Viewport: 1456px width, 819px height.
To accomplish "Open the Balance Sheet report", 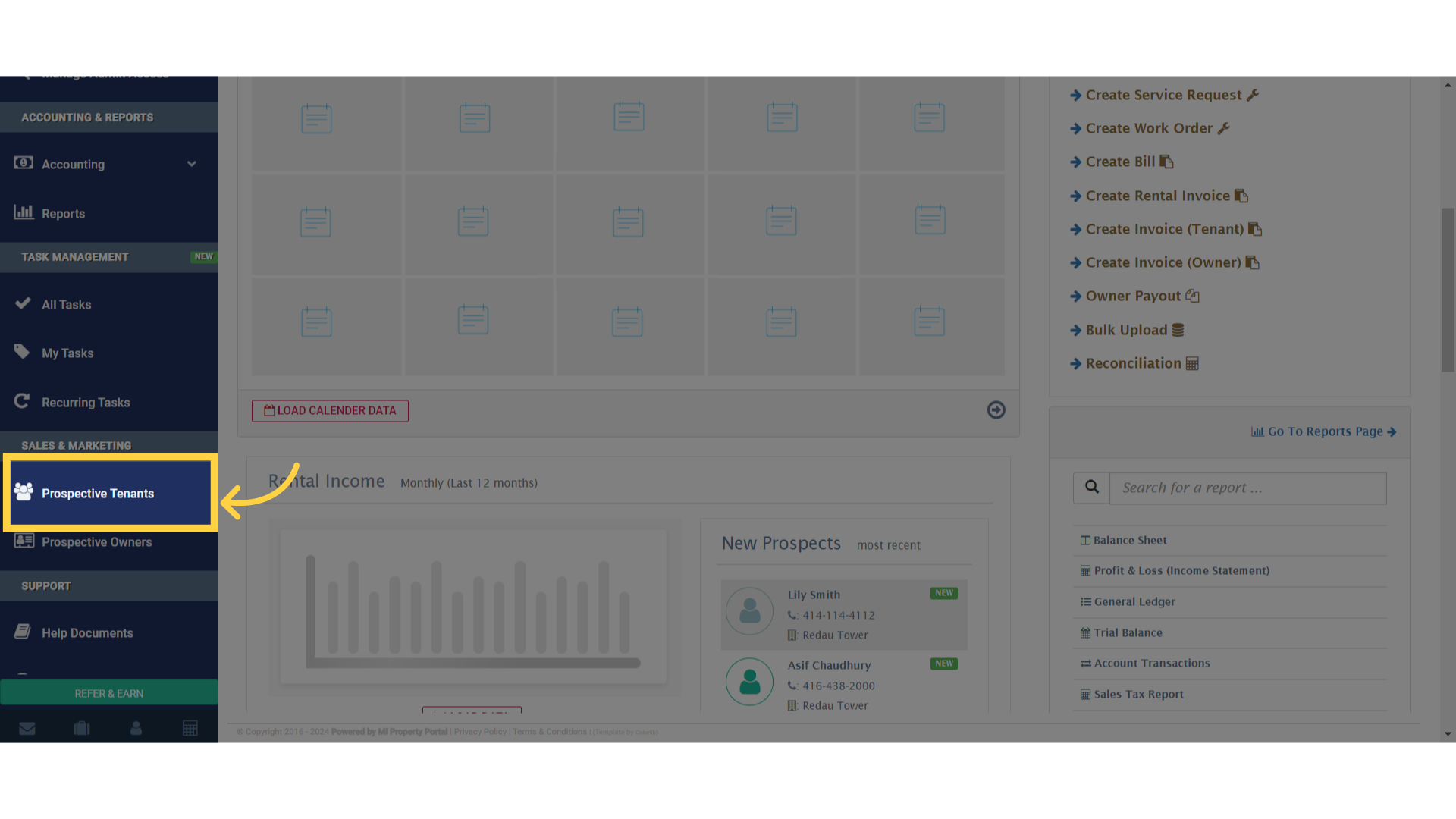I will [1129, 541].
